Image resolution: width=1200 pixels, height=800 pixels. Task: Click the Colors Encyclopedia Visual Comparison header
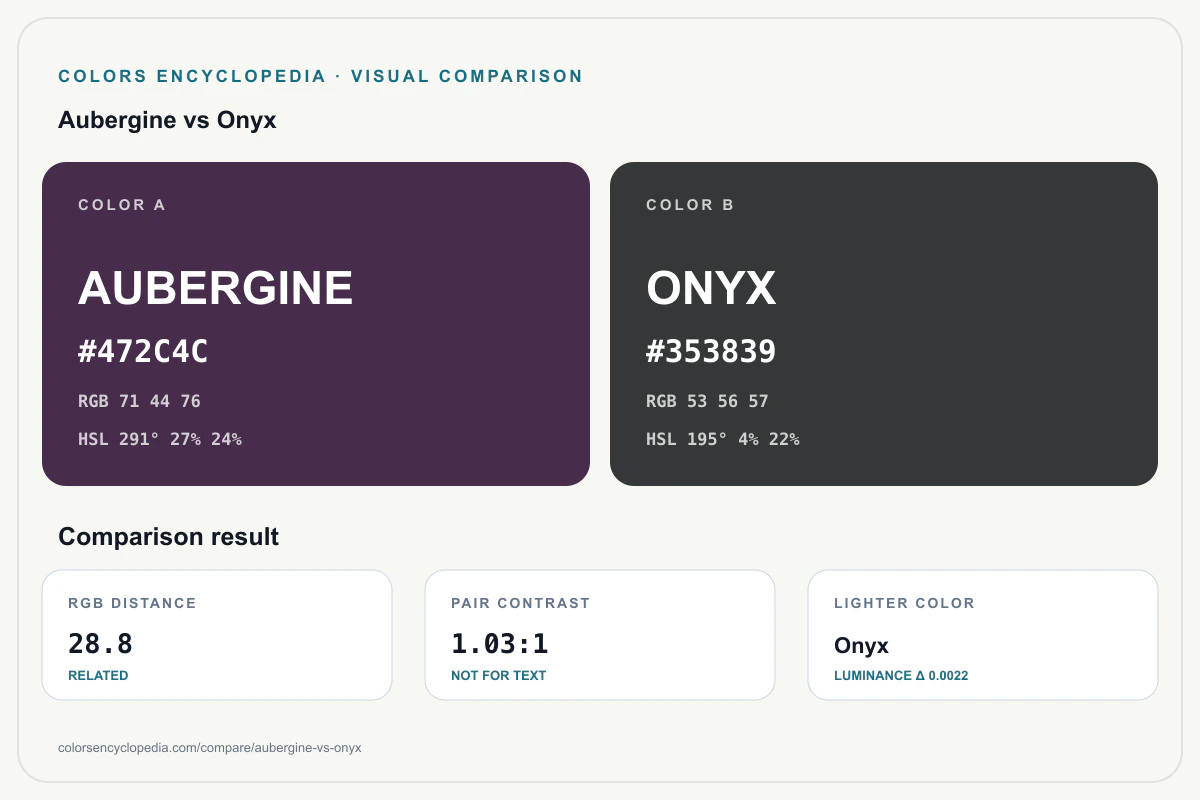[320, 76]
